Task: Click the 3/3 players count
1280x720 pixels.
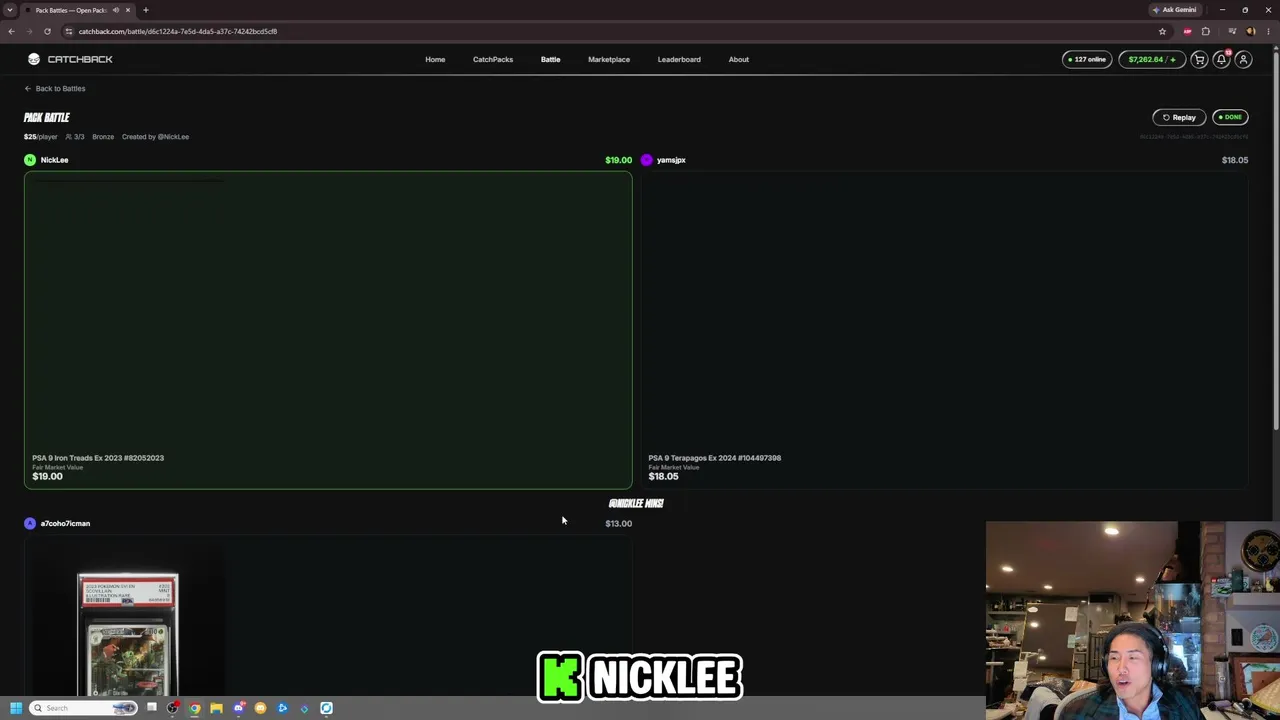Action: pos(76,136)
